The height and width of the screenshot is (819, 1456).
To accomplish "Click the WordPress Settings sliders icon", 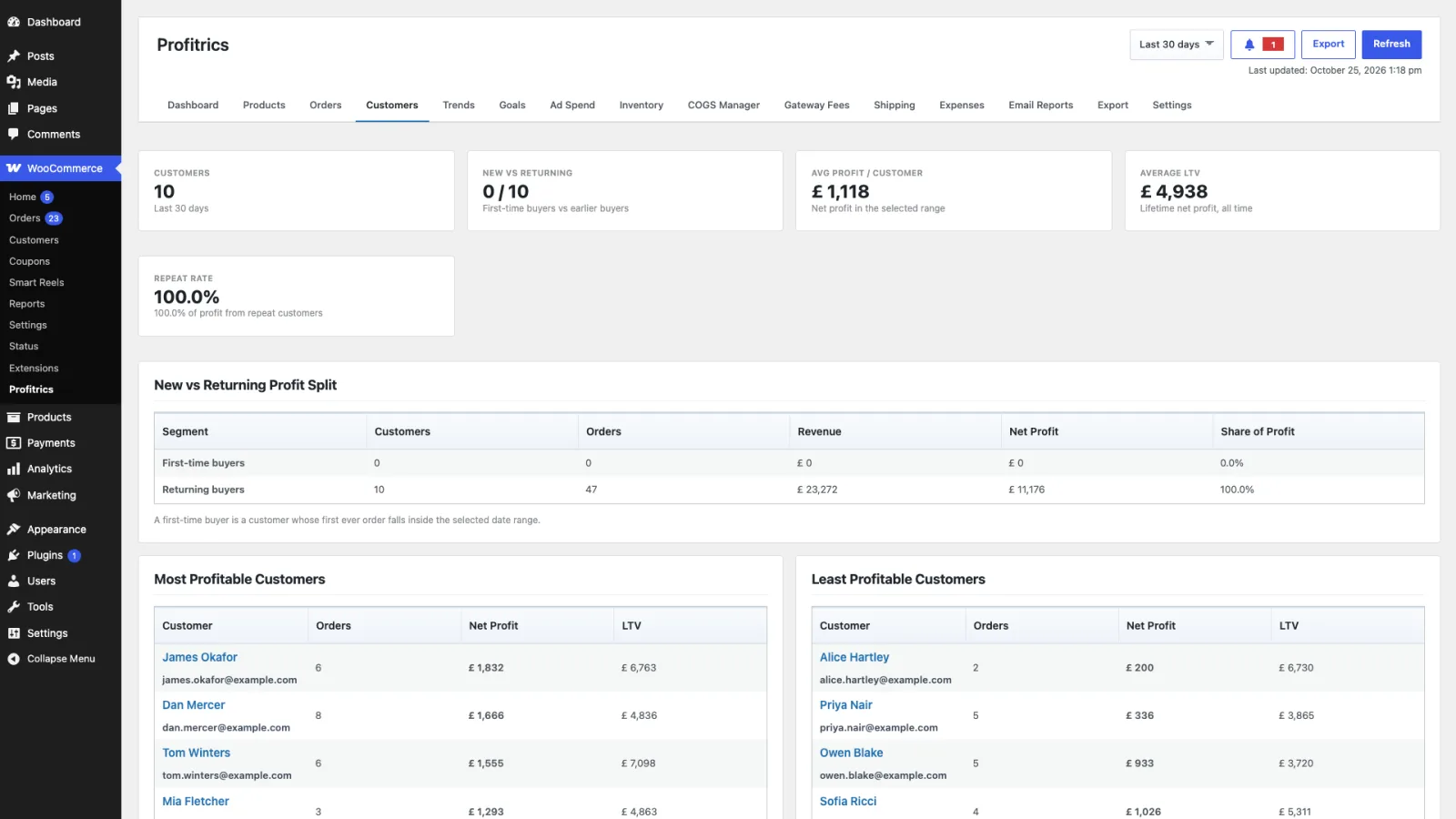I will (x=14, y=633).
